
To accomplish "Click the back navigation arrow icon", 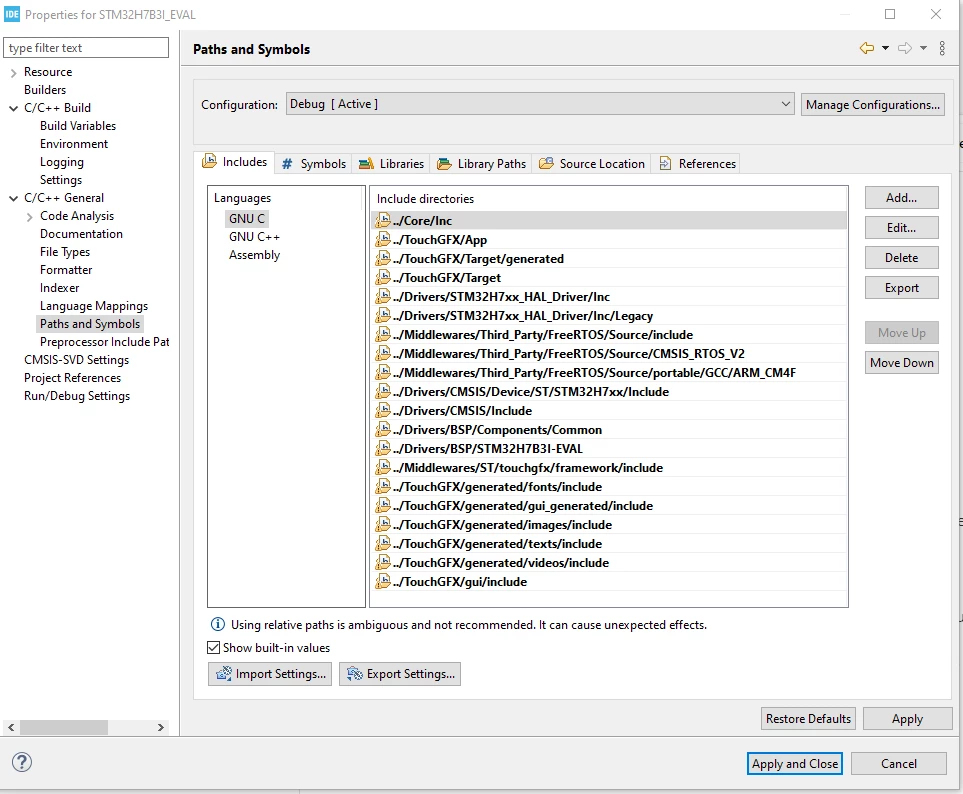I will click(867, 48).
